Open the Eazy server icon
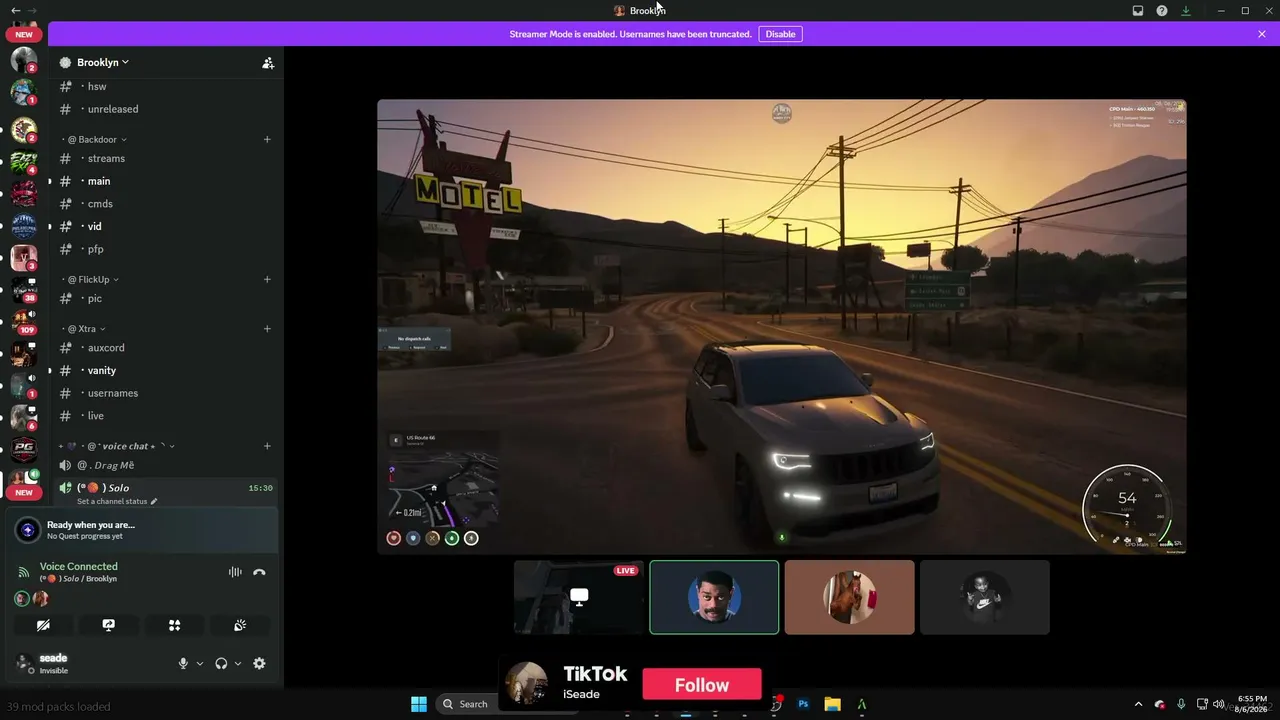Image resolution: width=1280 pixels, height=720 pixels. 24,162
